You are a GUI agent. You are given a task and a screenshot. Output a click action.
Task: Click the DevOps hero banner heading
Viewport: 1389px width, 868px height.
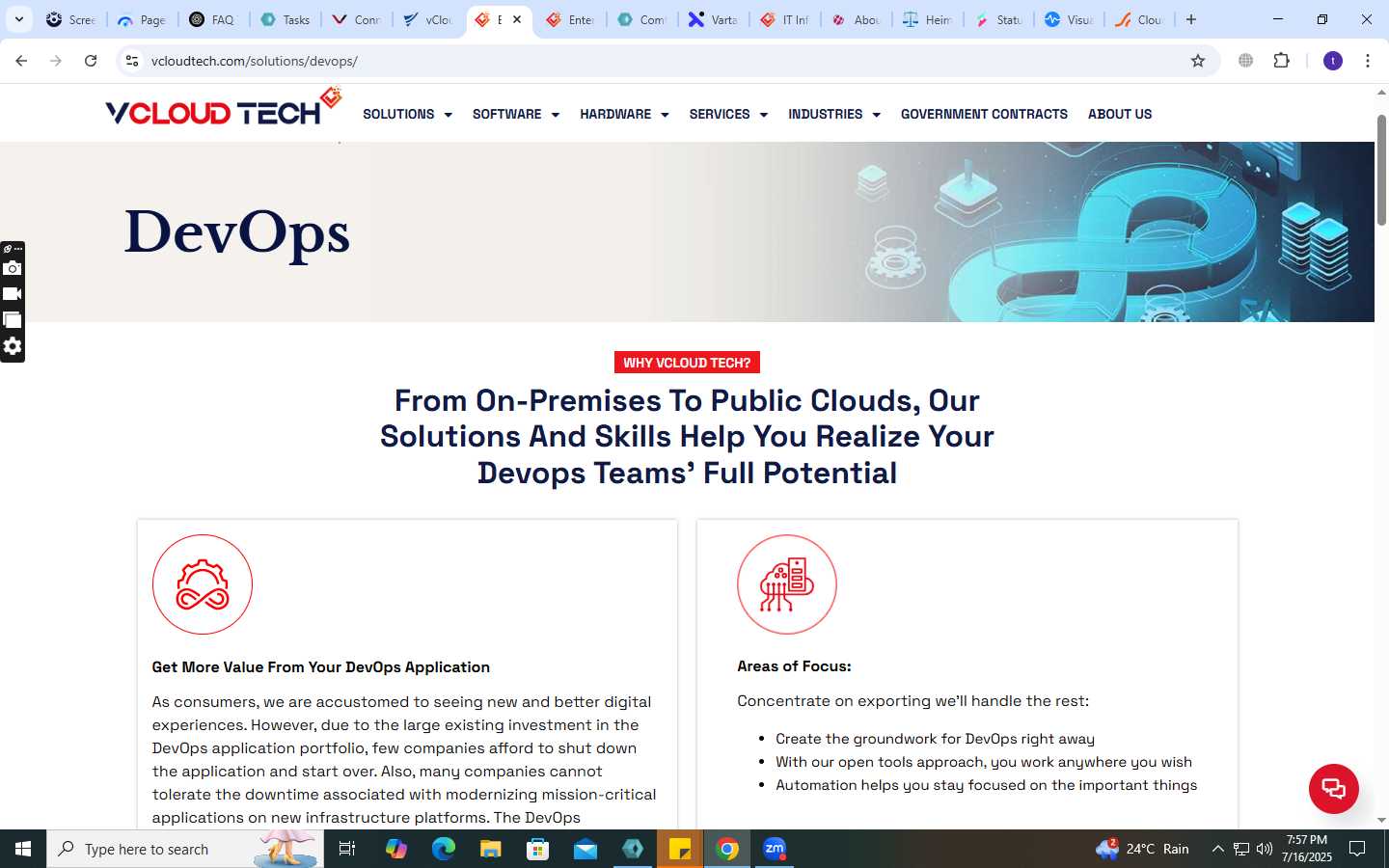coord(237,232)
